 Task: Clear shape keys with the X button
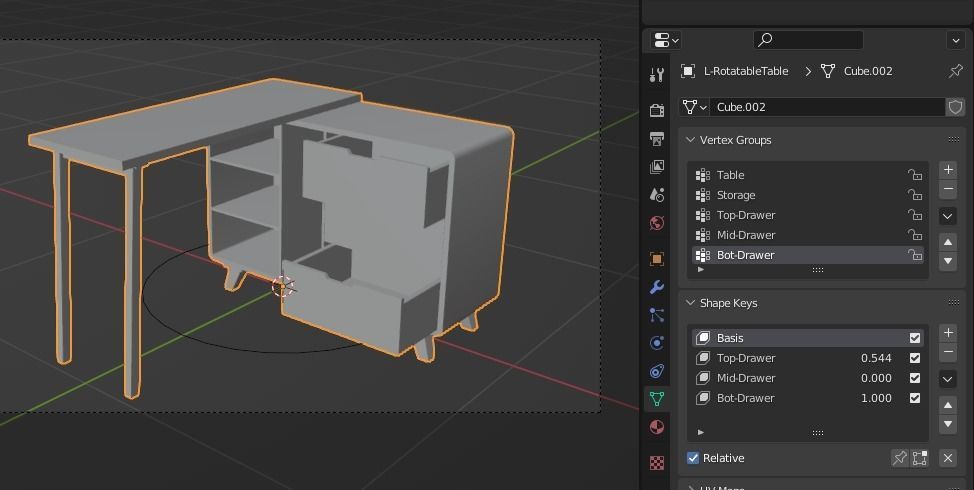[x=948, y=458]
